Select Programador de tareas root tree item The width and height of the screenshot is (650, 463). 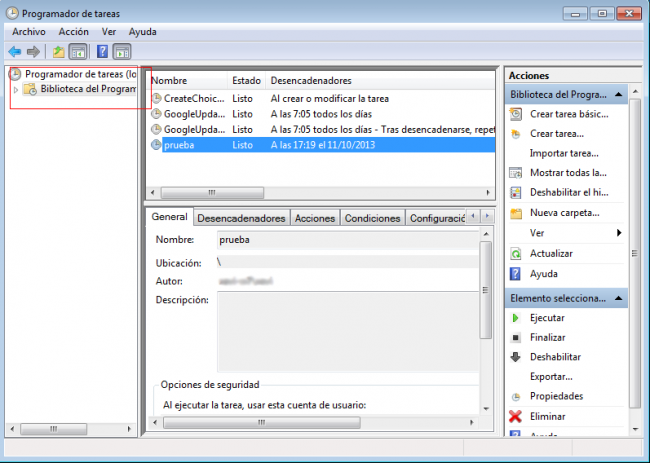80,74
